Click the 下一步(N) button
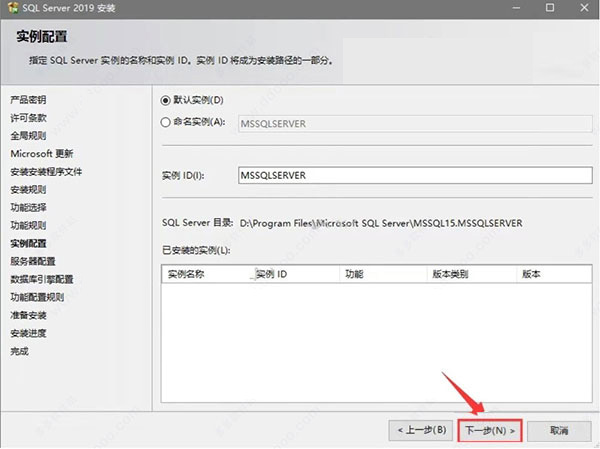Image resolution: width=600 pixels, height=449 pixels. [490, 430]
